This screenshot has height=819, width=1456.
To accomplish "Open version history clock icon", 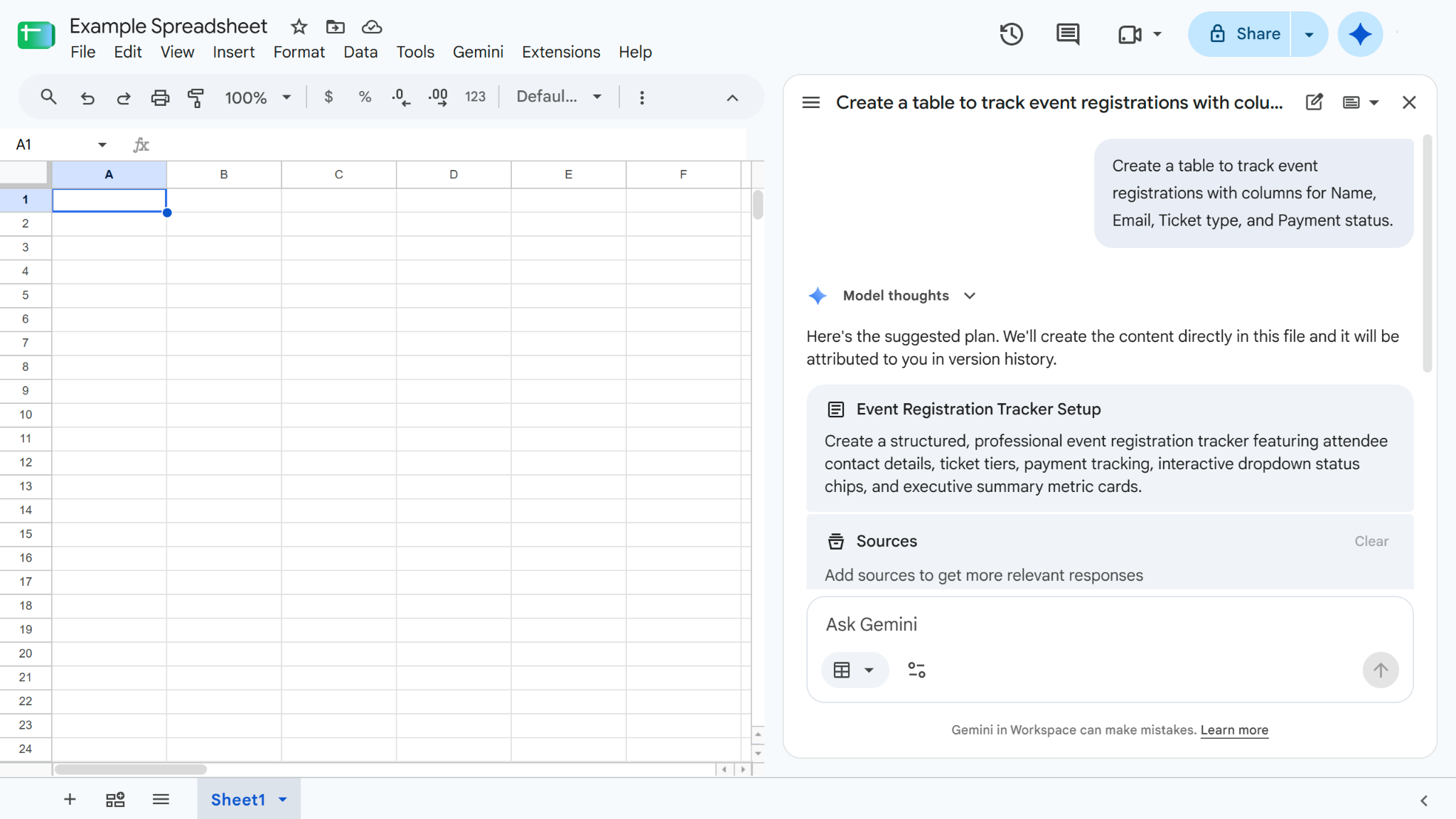I will (x=1011, y=34).
